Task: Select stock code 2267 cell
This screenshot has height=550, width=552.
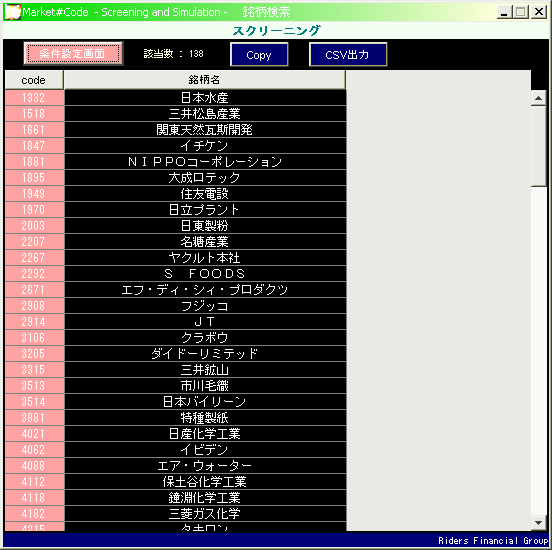Action: [34, 258]
